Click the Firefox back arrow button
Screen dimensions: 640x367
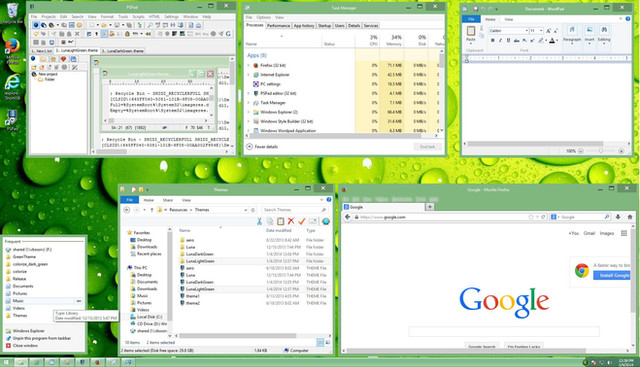[347, 217]
